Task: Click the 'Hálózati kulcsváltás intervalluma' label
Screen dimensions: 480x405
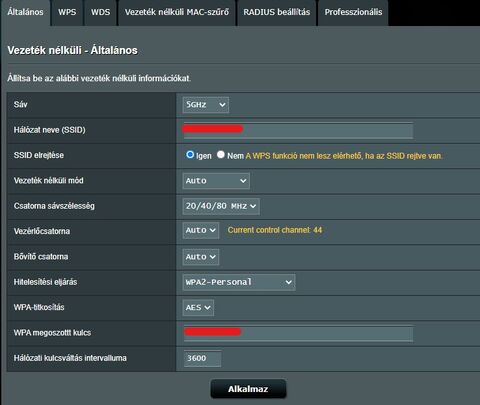Action: point(70,358)
